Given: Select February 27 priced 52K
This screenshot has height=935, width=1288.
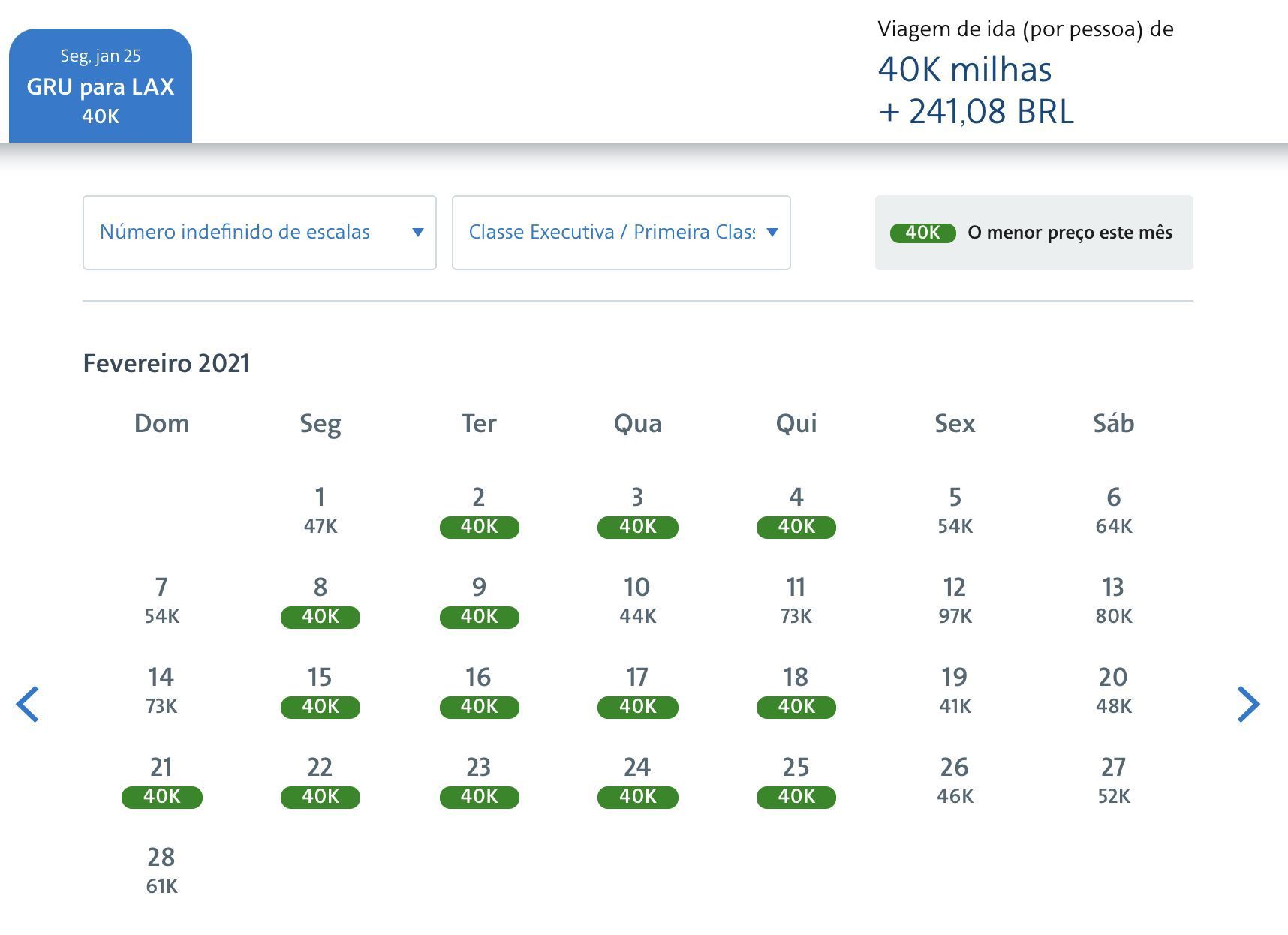Looking at the screenshot, I should (1114, 780).
